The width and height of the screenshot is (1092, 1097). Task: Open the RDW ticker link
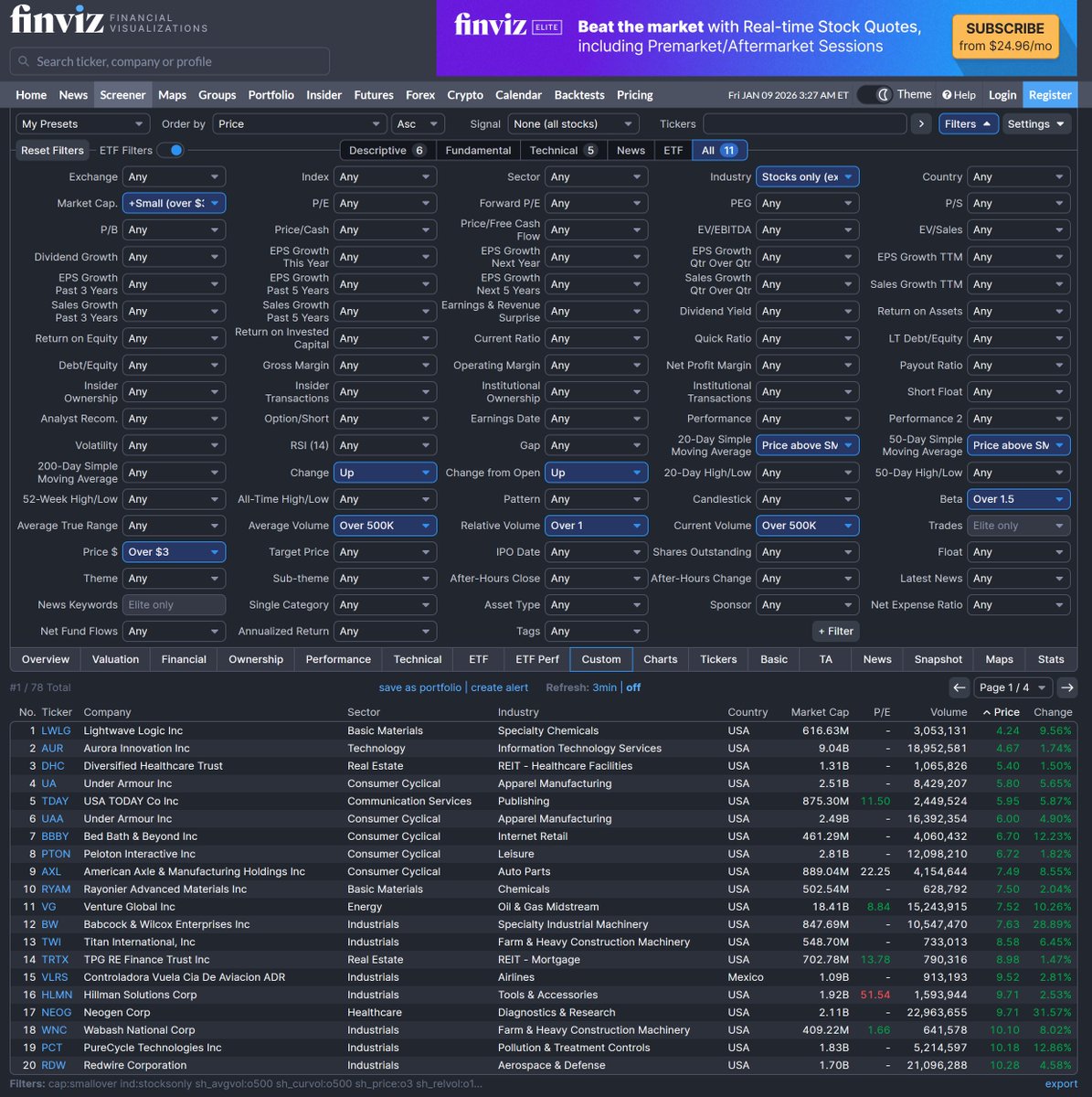point(54,1065)
